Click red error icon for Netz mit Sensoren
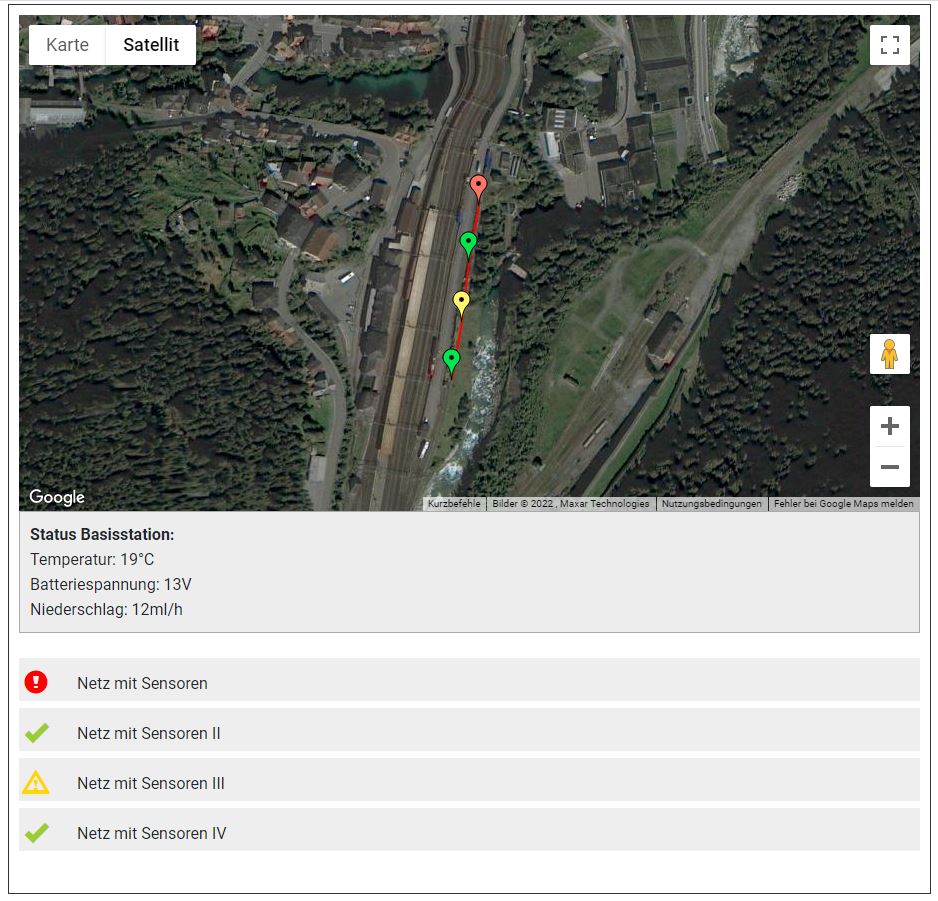This screenshot has height=901, width=938. coord(36,682)
